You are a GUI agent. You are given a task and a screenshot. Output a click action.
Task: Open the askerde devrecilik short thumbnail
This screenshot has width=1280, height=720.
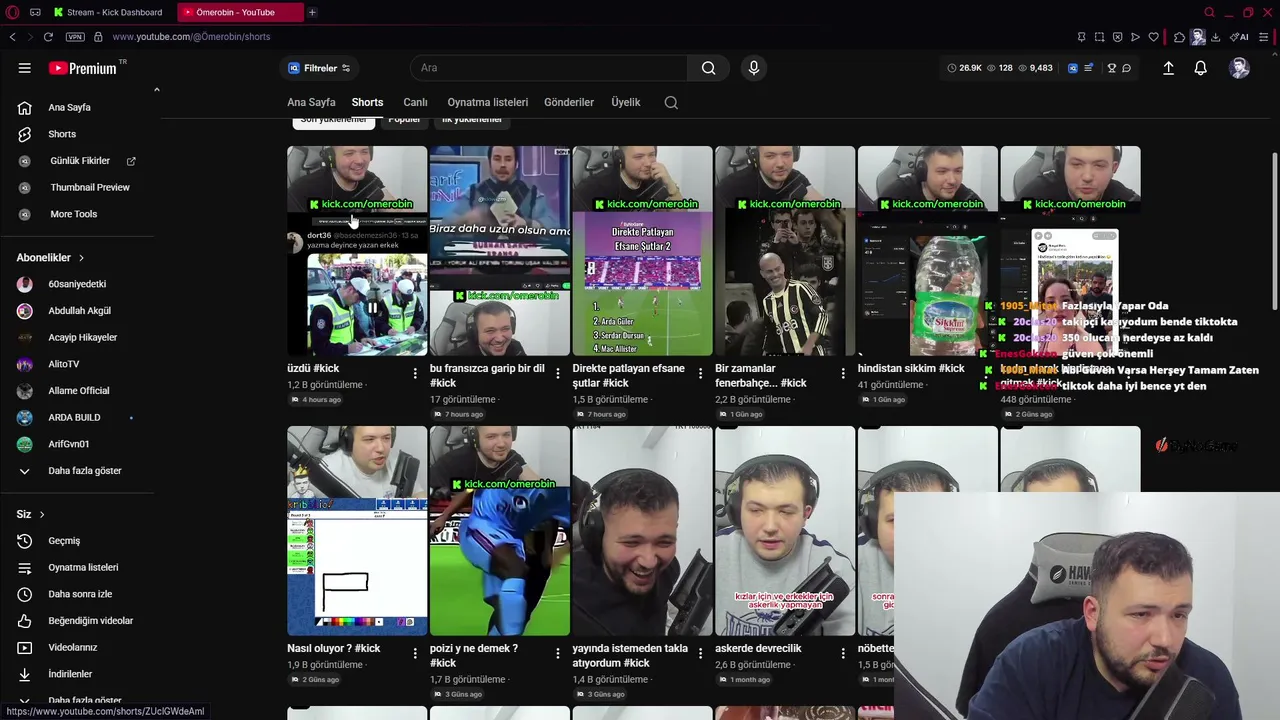pos(785,531)
